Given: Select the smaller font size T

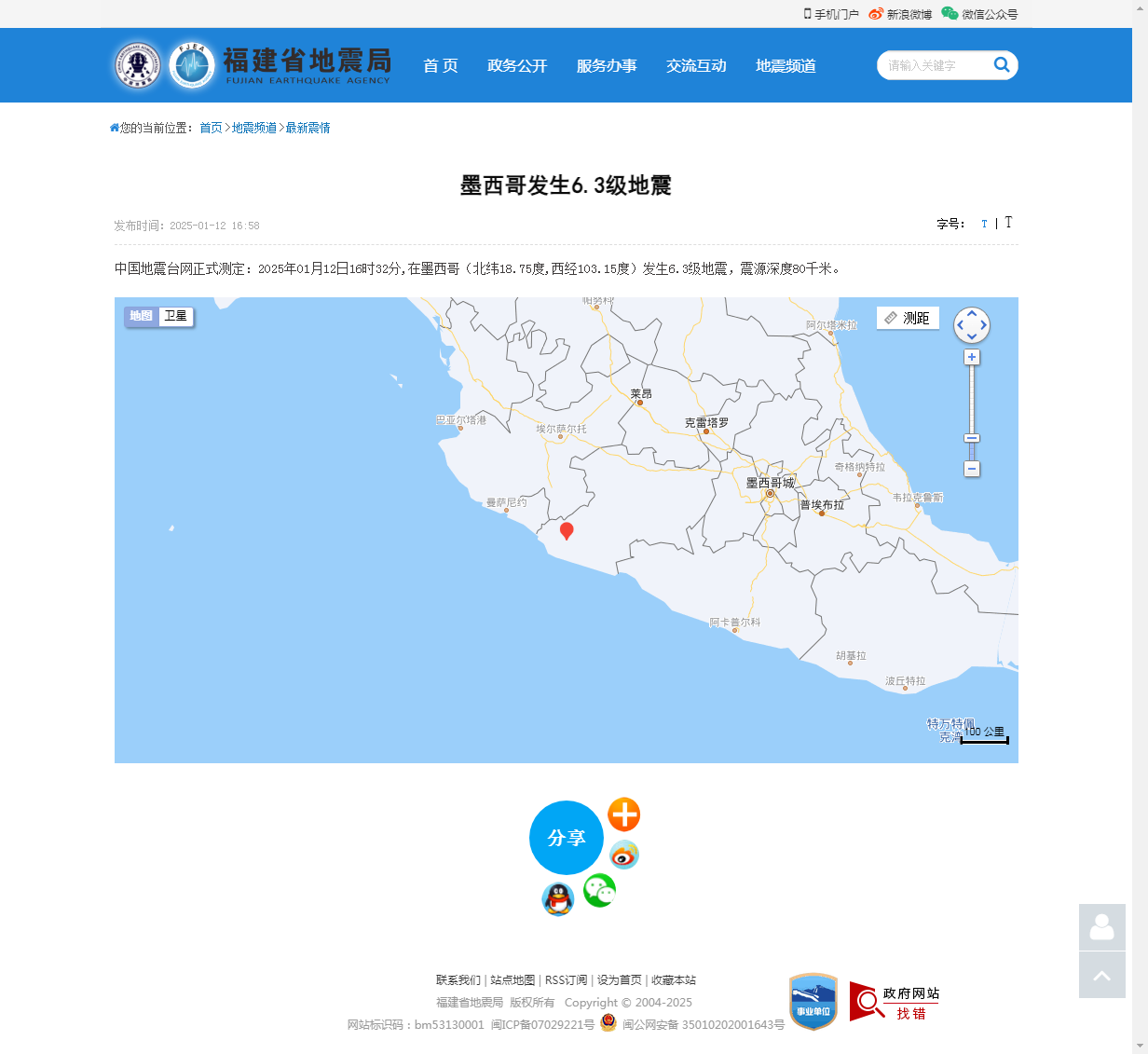Looking at the screenshot, I should tap(984, 224).
